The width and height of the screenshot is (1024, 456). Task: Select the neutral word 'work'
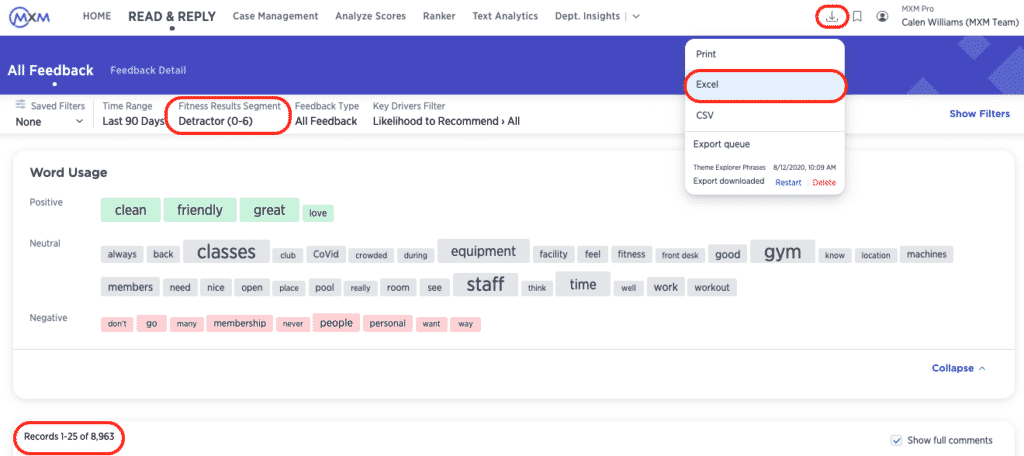tap(665, 287)
